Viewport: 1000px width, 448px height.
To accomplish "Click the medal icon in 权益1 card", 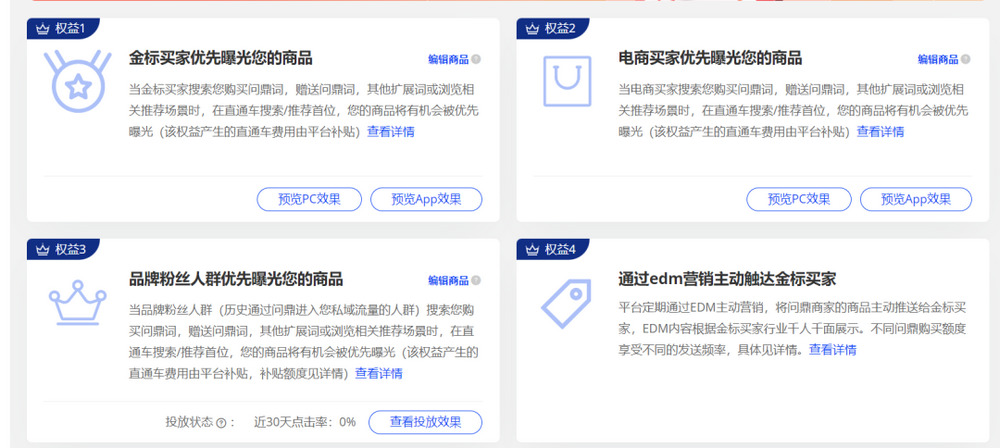I will click(x=78, y=81).
